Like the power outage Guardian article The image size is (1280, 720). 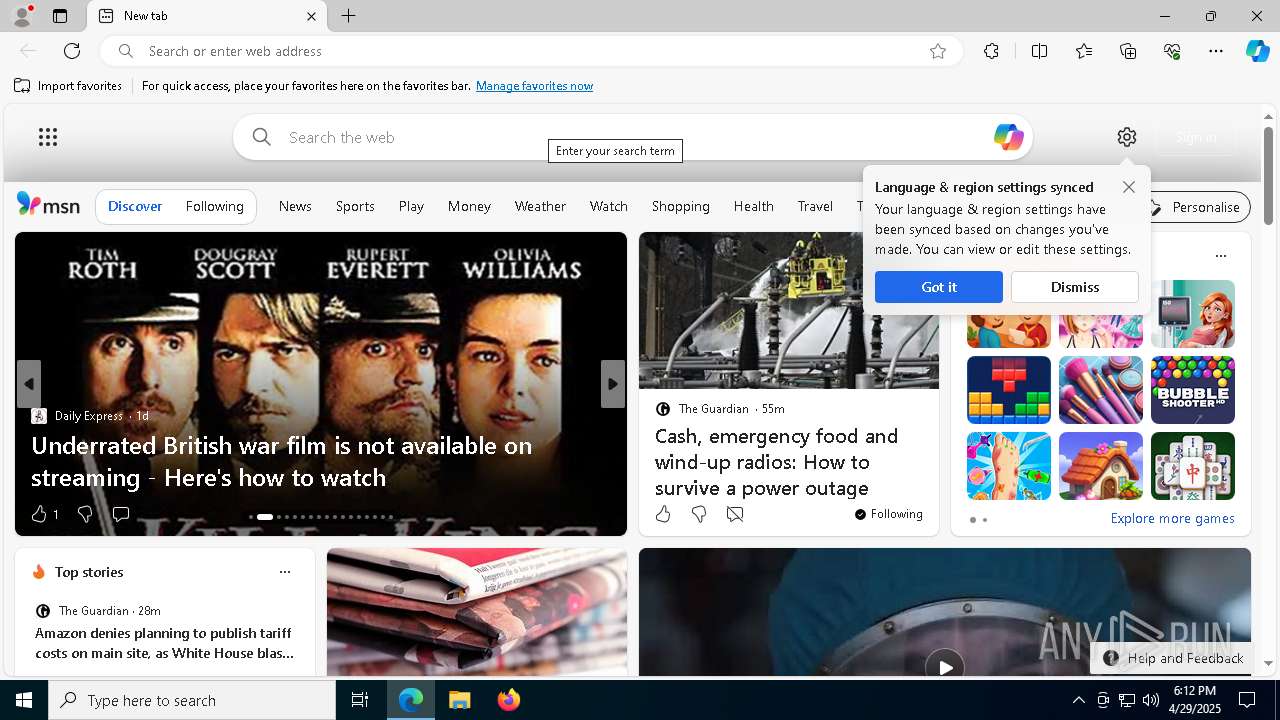tap(663, 514)
